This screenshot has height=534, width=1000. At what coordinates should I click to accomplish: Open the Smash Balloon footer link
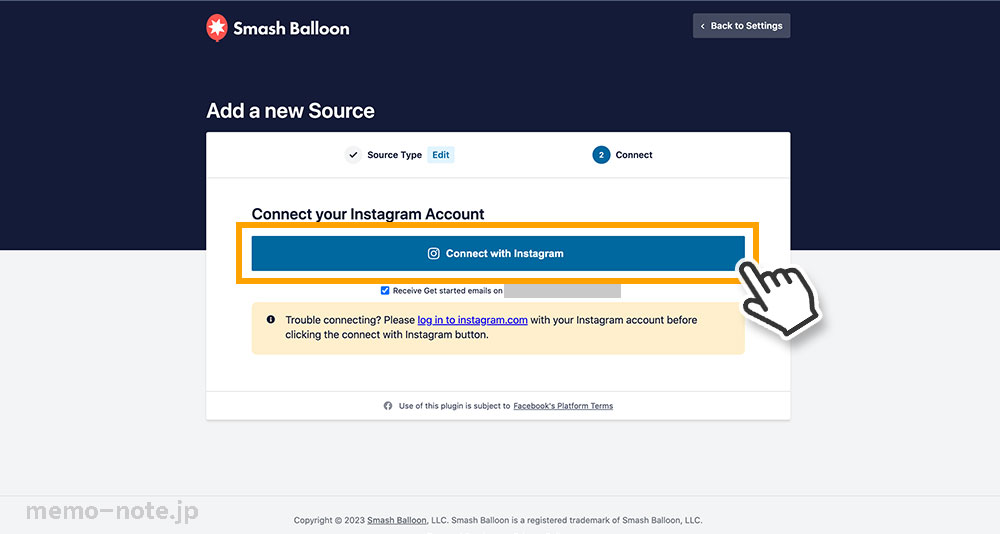pos(397,520)
